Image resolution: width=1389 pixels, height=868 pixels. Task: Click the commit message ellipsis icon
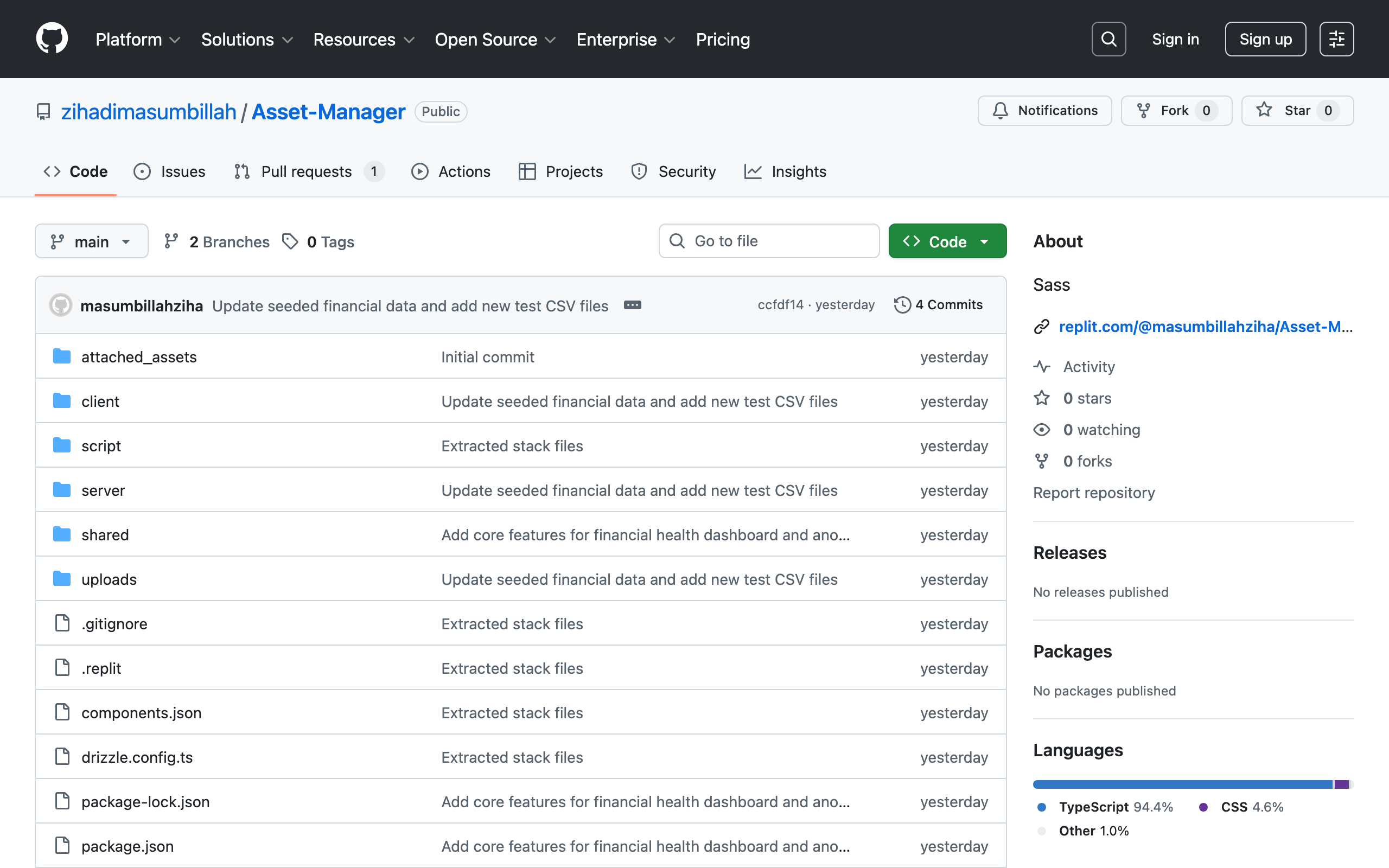[632, 305]
